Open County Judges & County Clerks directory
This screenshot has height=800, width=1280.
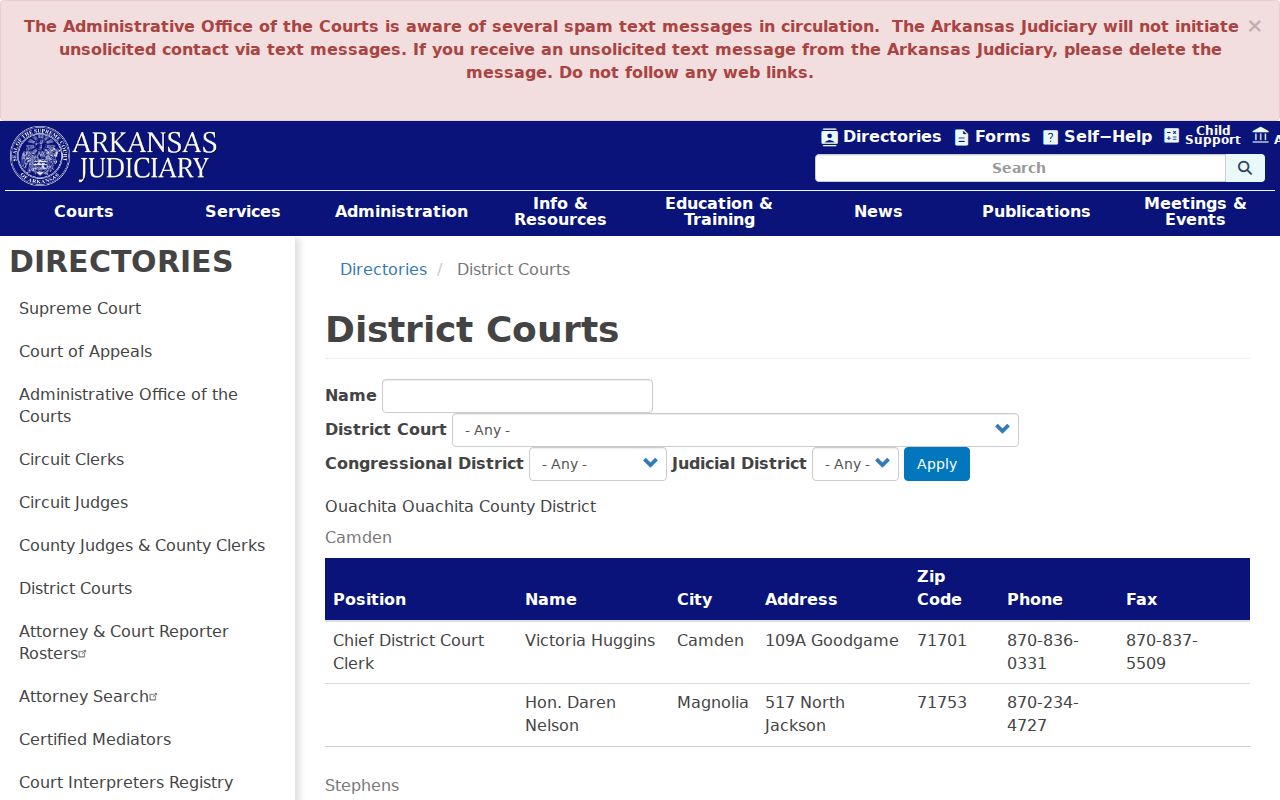pyautogui.click(x=142, y=545)
